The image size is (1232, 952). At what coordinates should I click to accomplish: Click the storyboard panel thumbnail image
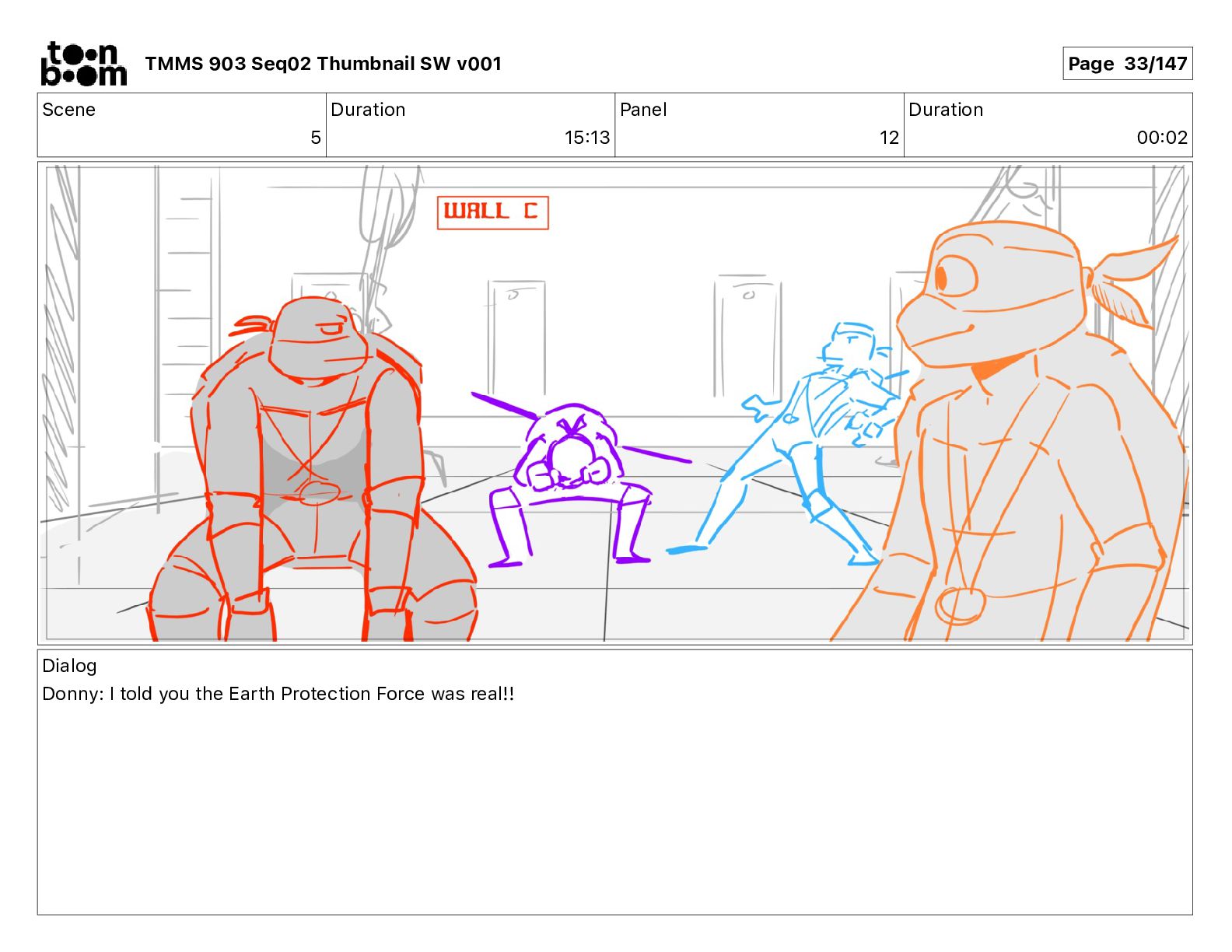tap(615, 403)
